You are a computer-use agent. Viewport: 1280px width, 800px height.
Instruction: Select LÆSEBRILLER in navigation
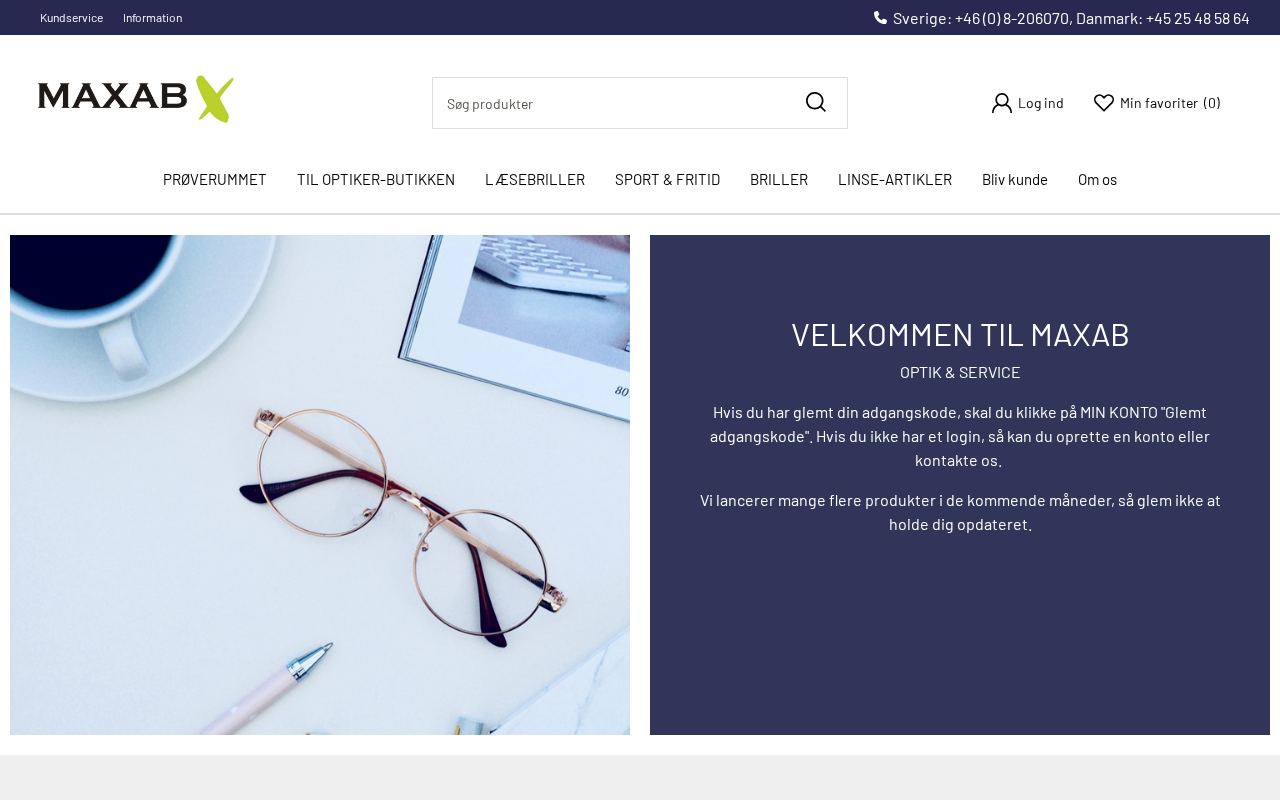coord(535,180)
